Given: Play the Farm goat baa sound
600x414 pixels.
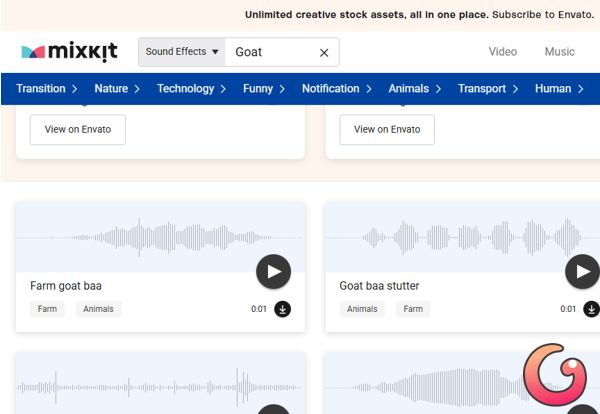Looking at the screenshot, I should [273, 271].
